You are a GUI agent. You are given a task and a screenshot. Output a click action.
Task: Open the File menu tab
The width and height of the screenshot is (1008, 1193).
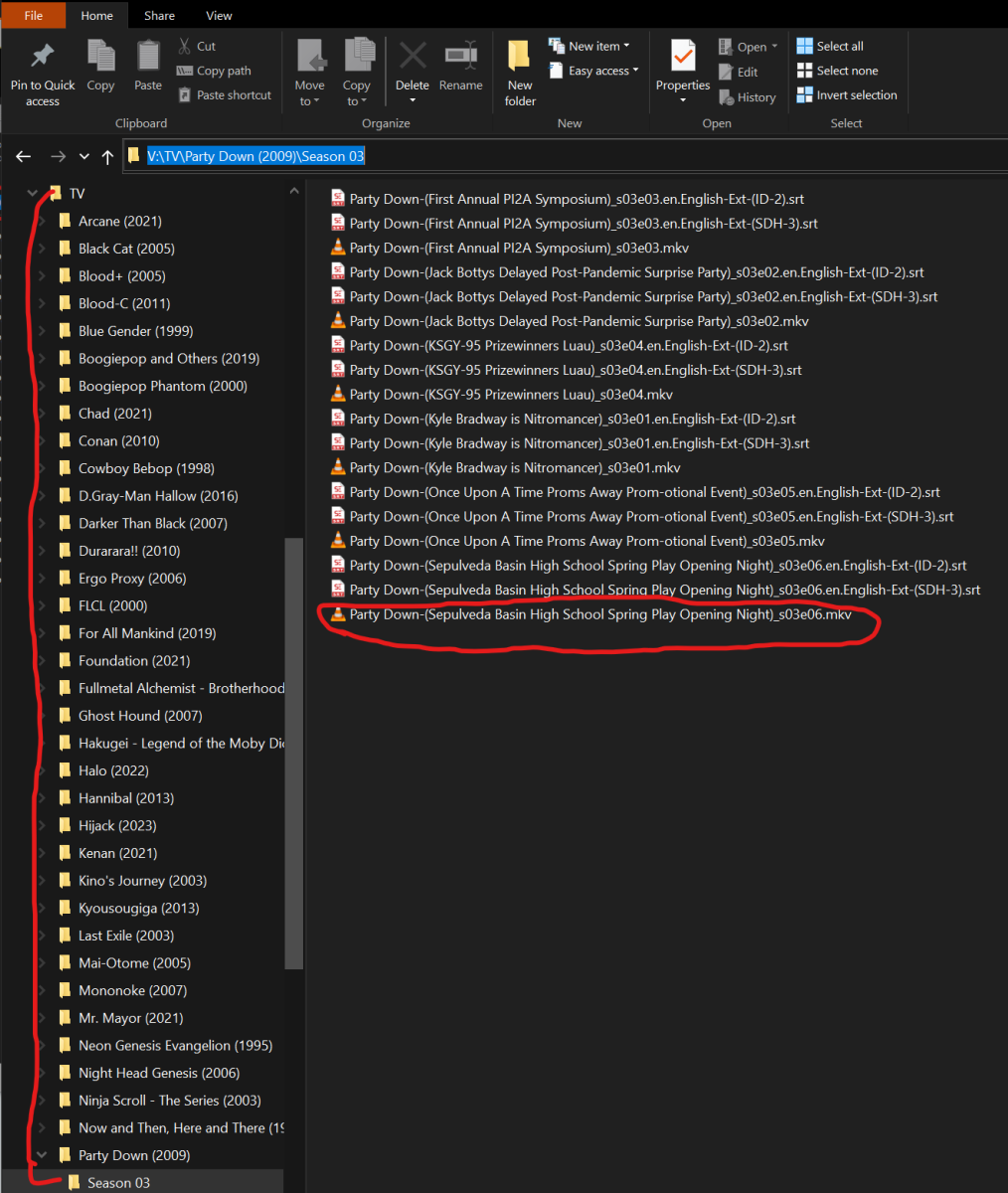(33, 15)
